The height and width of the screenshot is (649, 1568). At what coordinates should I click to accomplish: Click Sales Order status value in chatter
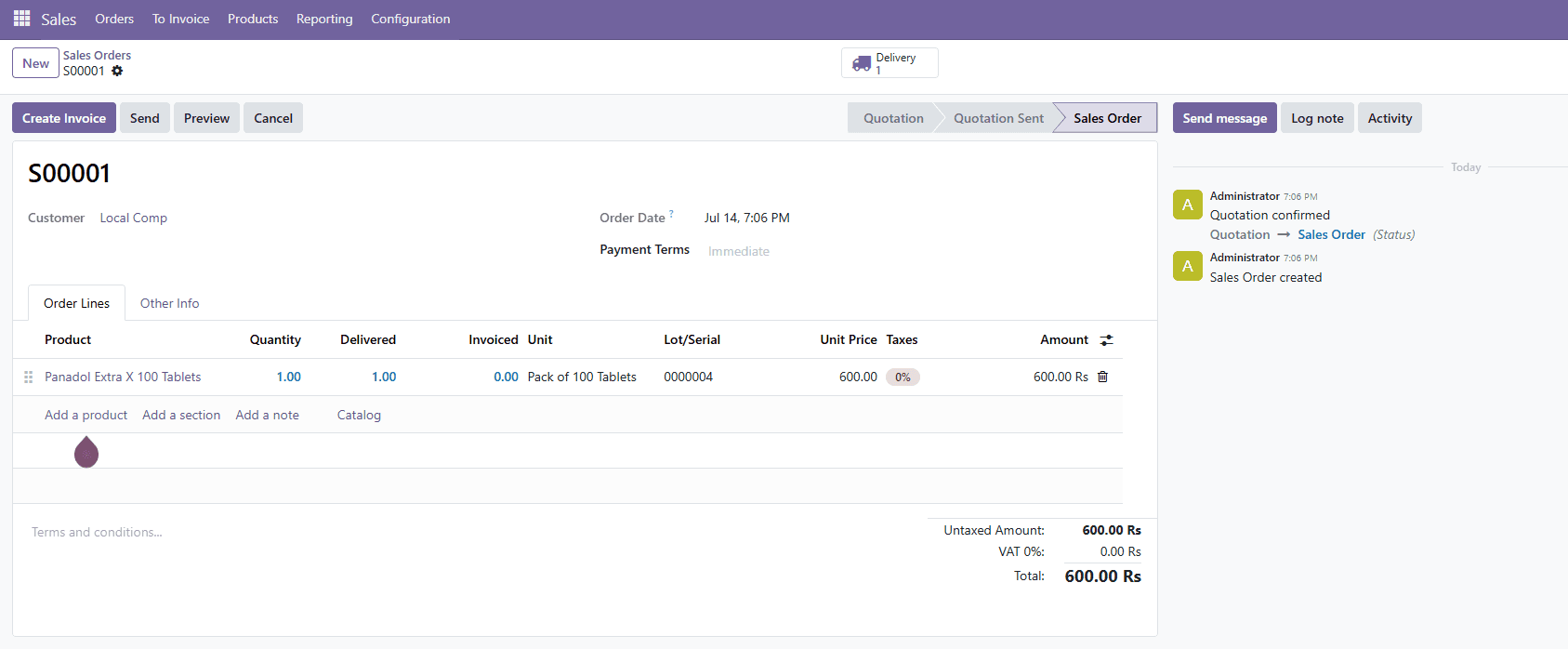[1331, 234]
